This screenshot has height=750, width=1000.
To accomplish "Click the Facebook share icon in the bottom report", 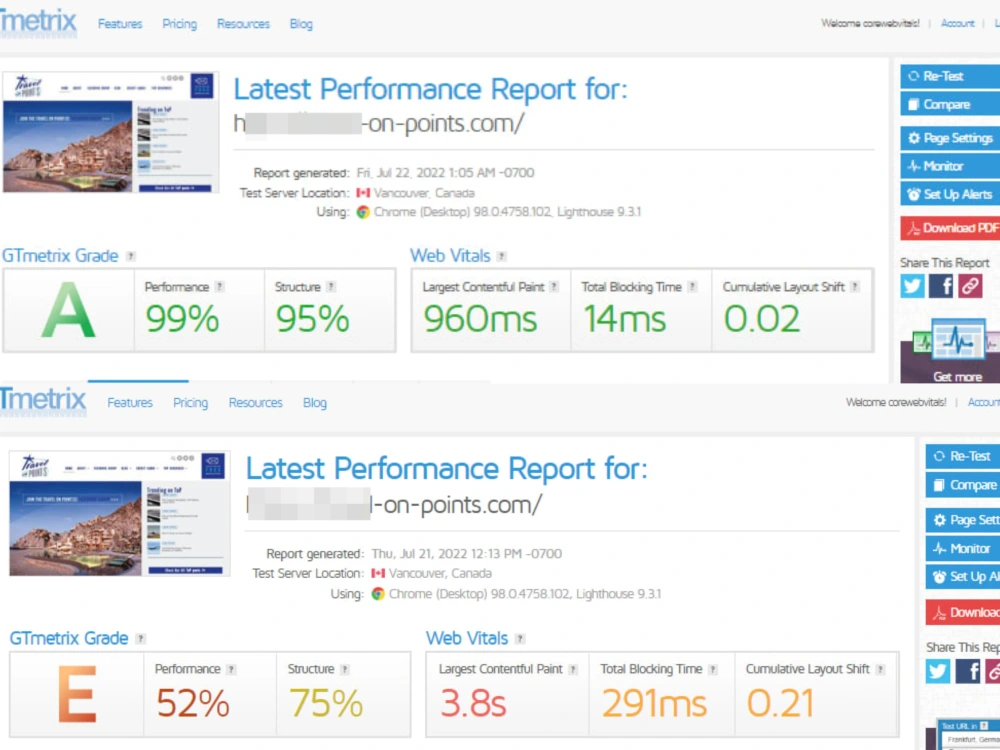I will (967, 672).
